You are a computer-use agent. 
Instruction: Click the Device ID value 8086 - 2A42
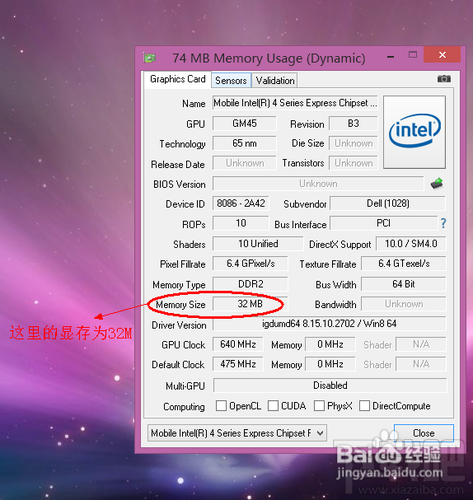click(x=241, y=203)
